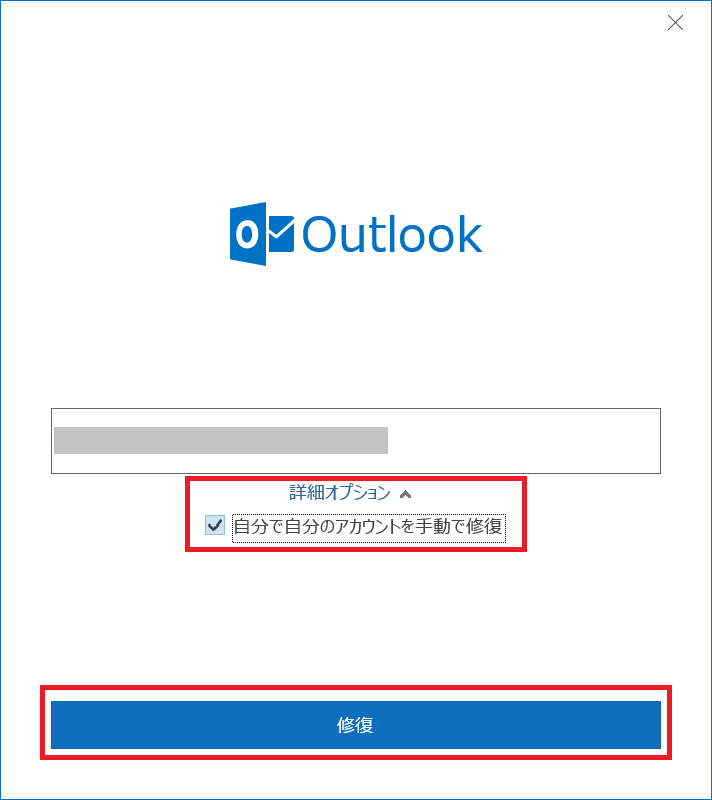Click the envelope flap of Outlook logo
The height and width of the screenshot is (800, 712).
pos(281,228)
